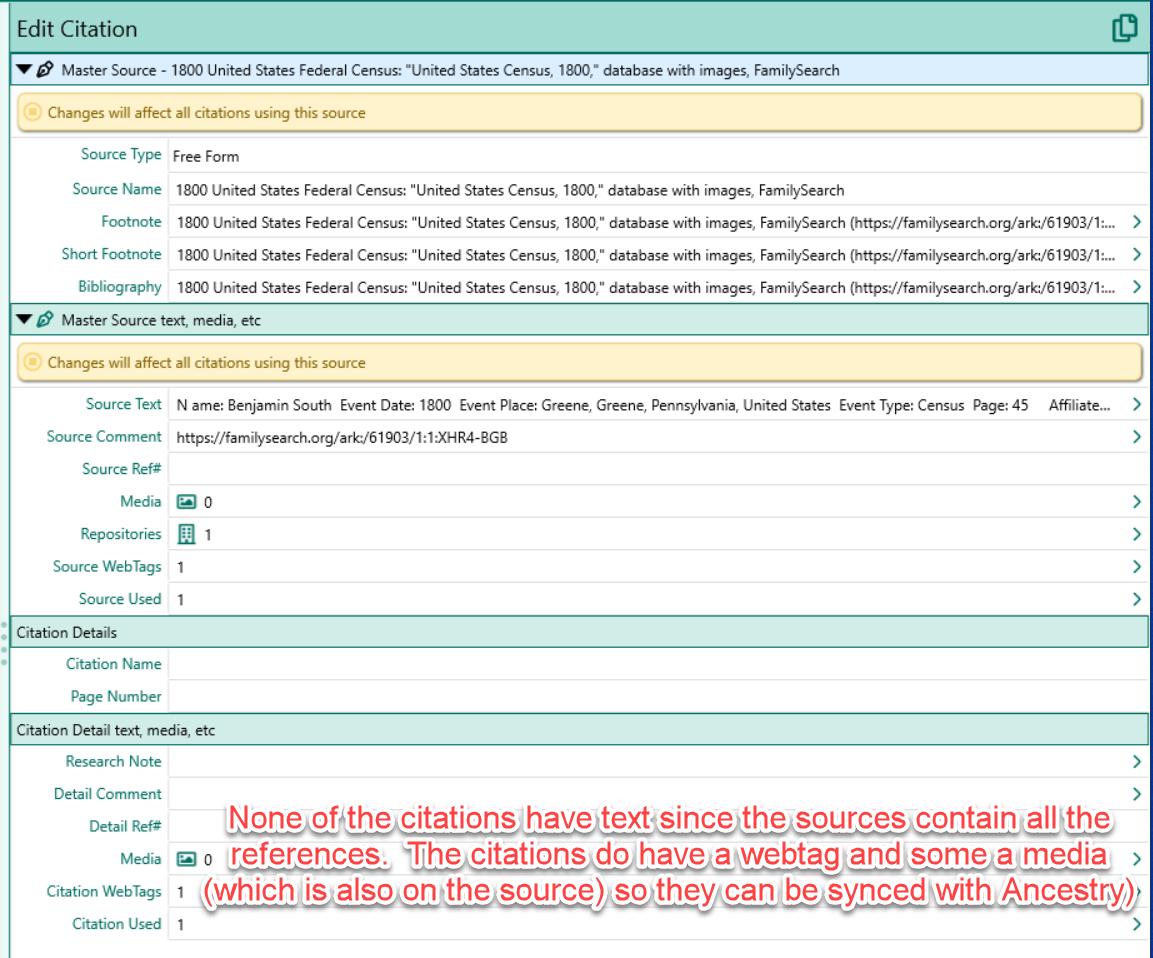Click the Repositories label
Screen dimensions: 1153x958
(121, 534)
